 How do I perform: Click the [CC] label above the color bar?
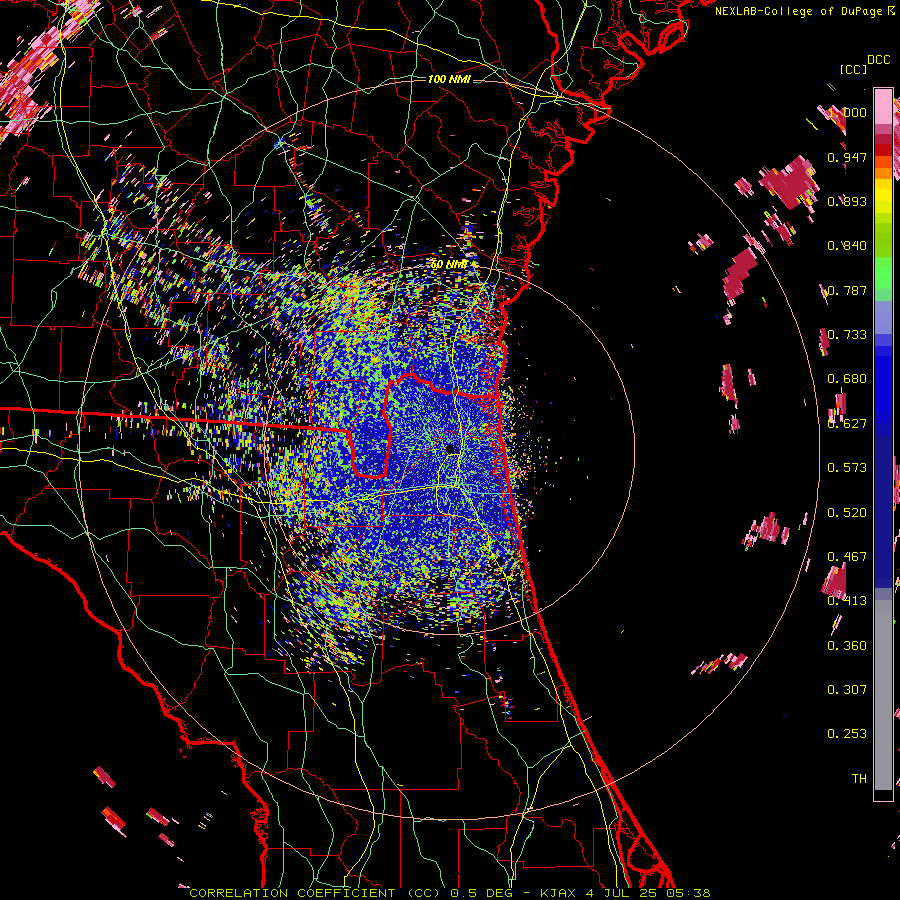point(854,69)
